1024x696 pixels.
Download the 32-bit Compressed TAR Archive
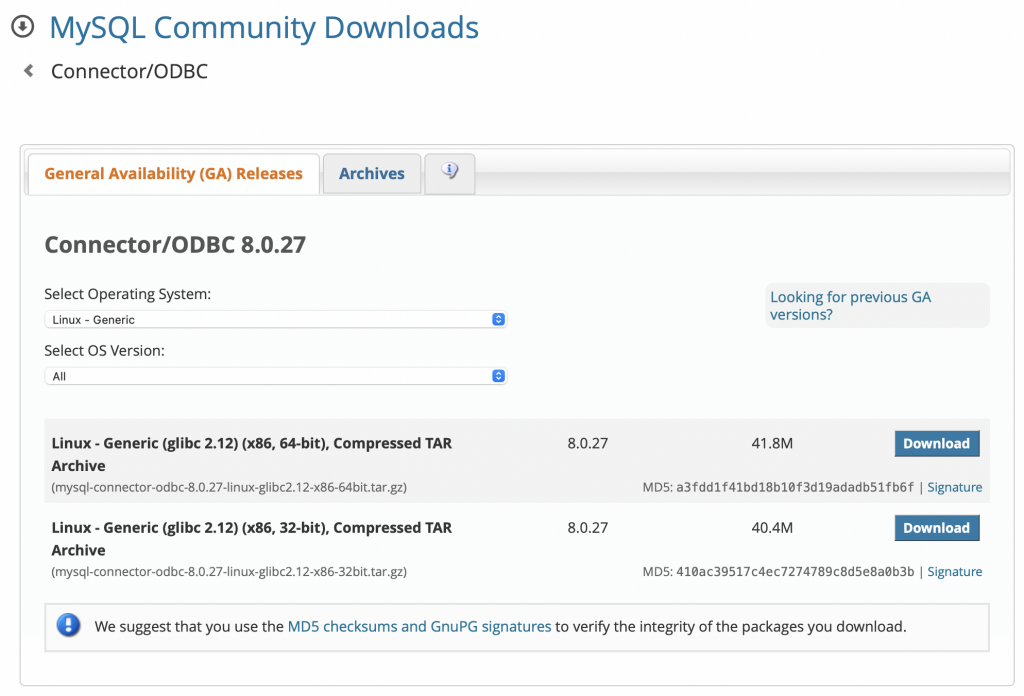pyautogui.click(x=936, y=528)
